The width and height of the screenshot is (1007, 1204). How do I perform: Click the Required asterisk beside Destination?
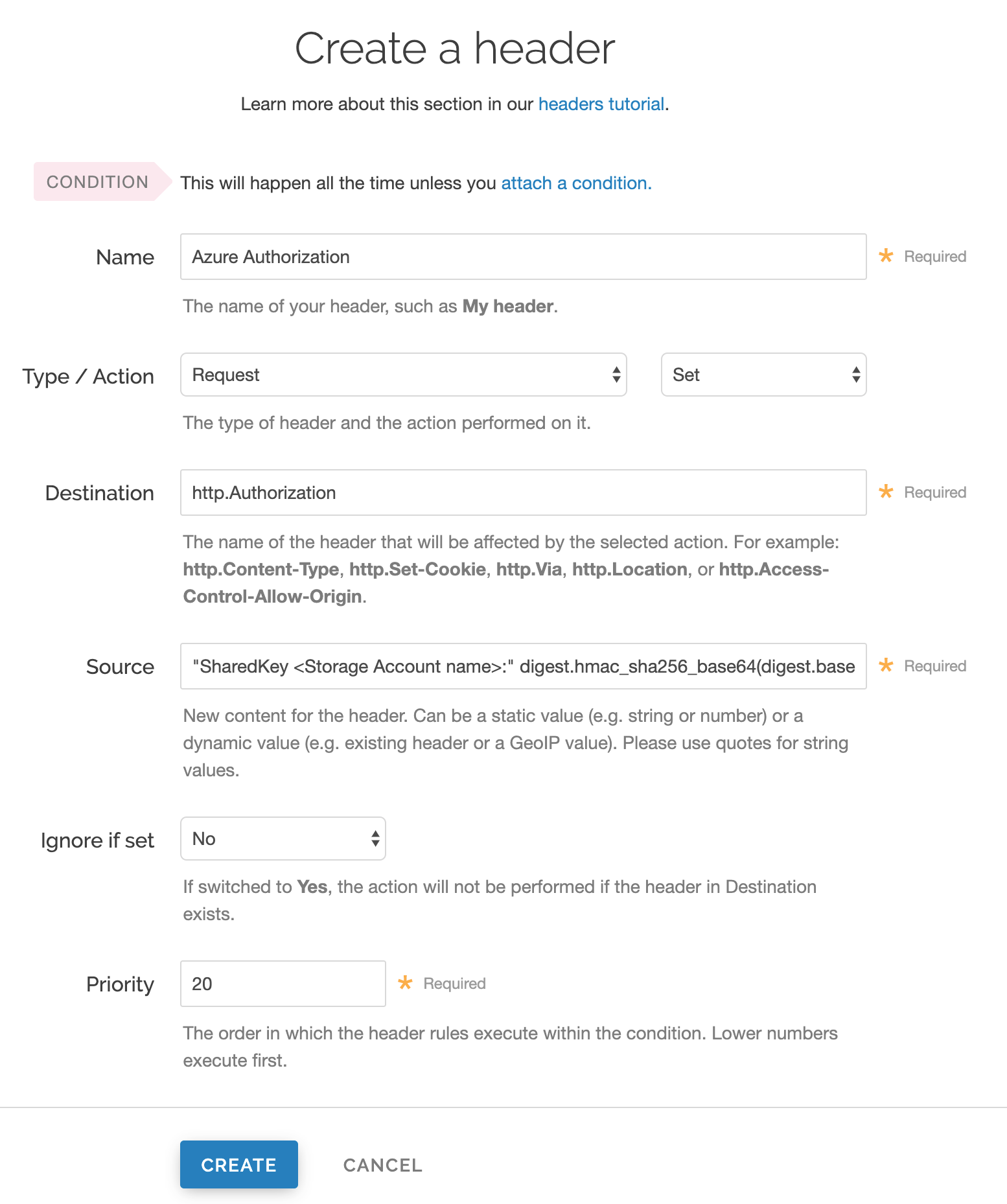pos(886,492)
